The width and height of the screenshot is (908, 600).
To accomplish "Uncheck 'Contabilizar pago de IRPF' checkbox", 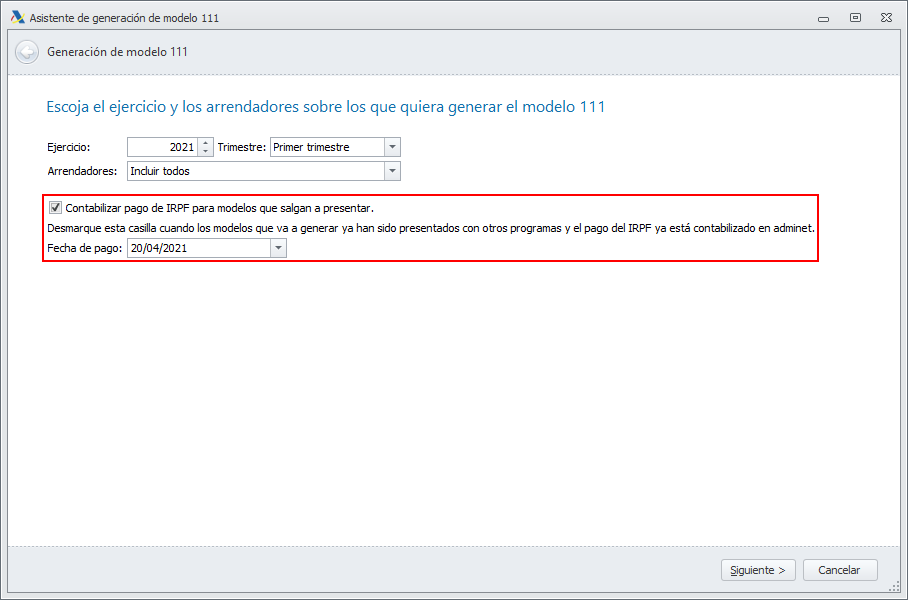I will [55, 208].
